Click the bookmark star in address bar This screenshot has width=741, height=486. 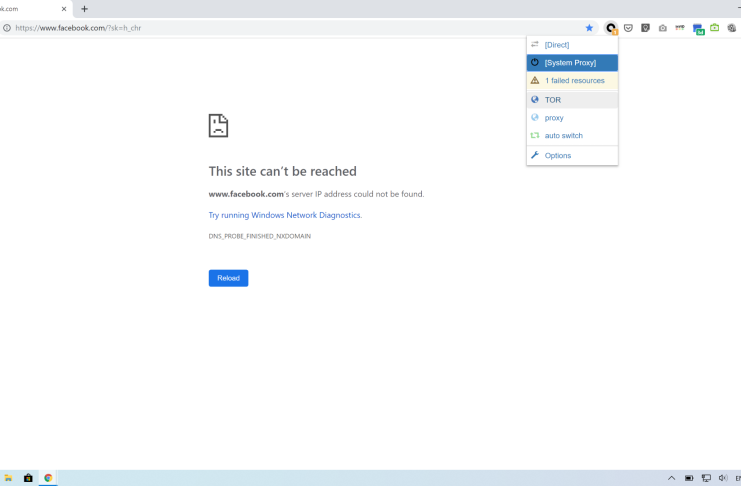click(x=589, y=28)
